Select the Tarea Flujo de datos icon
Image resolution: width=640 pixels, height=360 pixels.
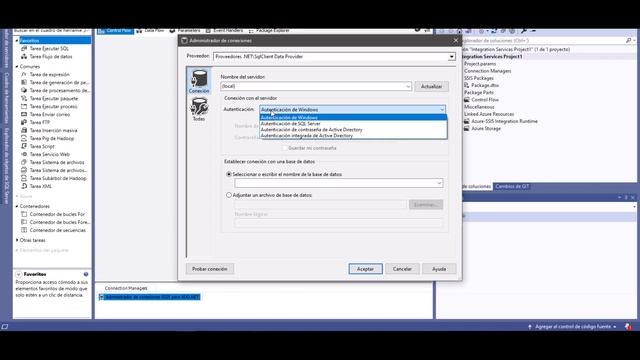point(24,56)
